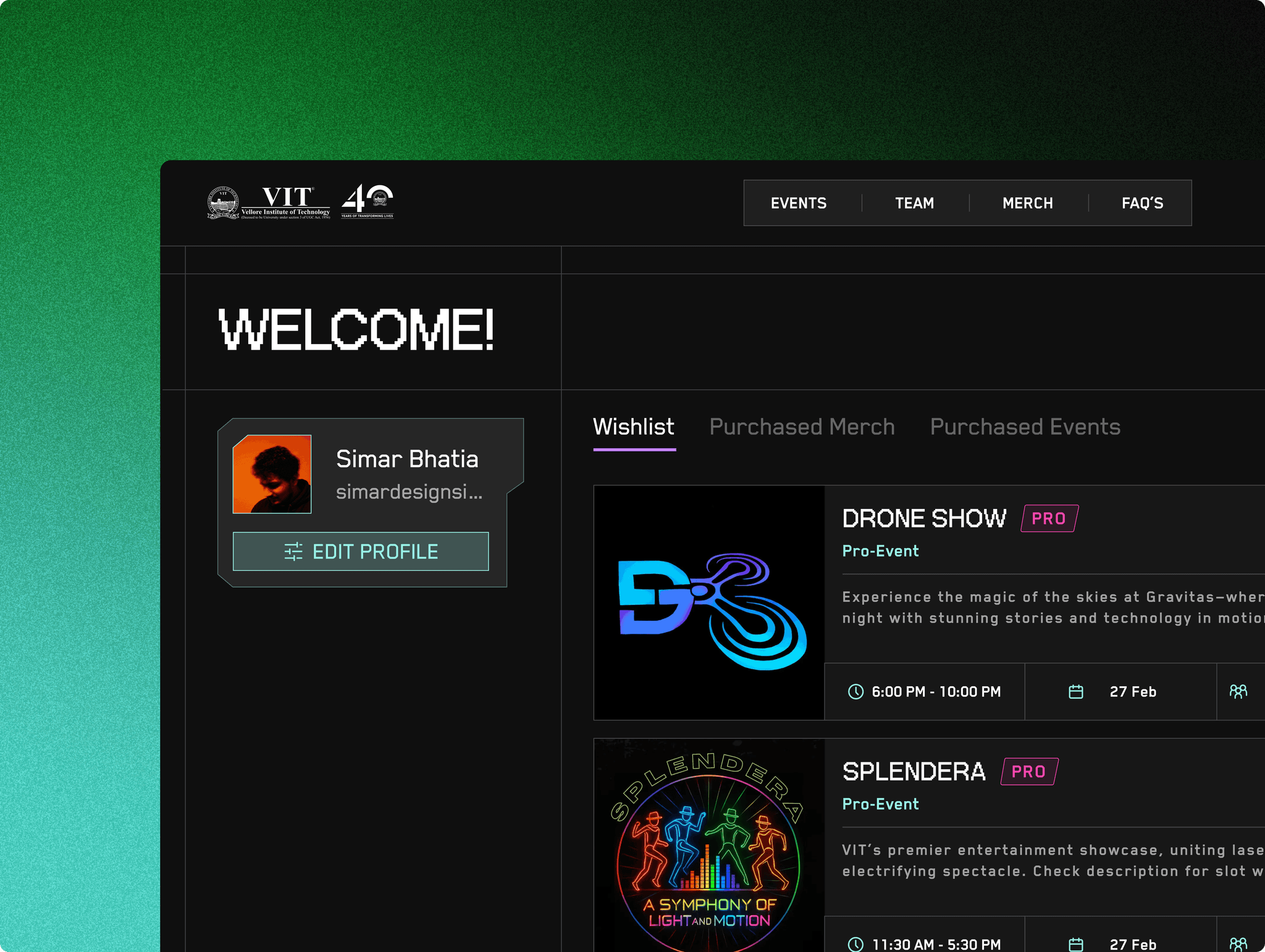Switch to the Purchased Events tab
This screenshot has height=952, width=1265.
tap(1025, 427)
